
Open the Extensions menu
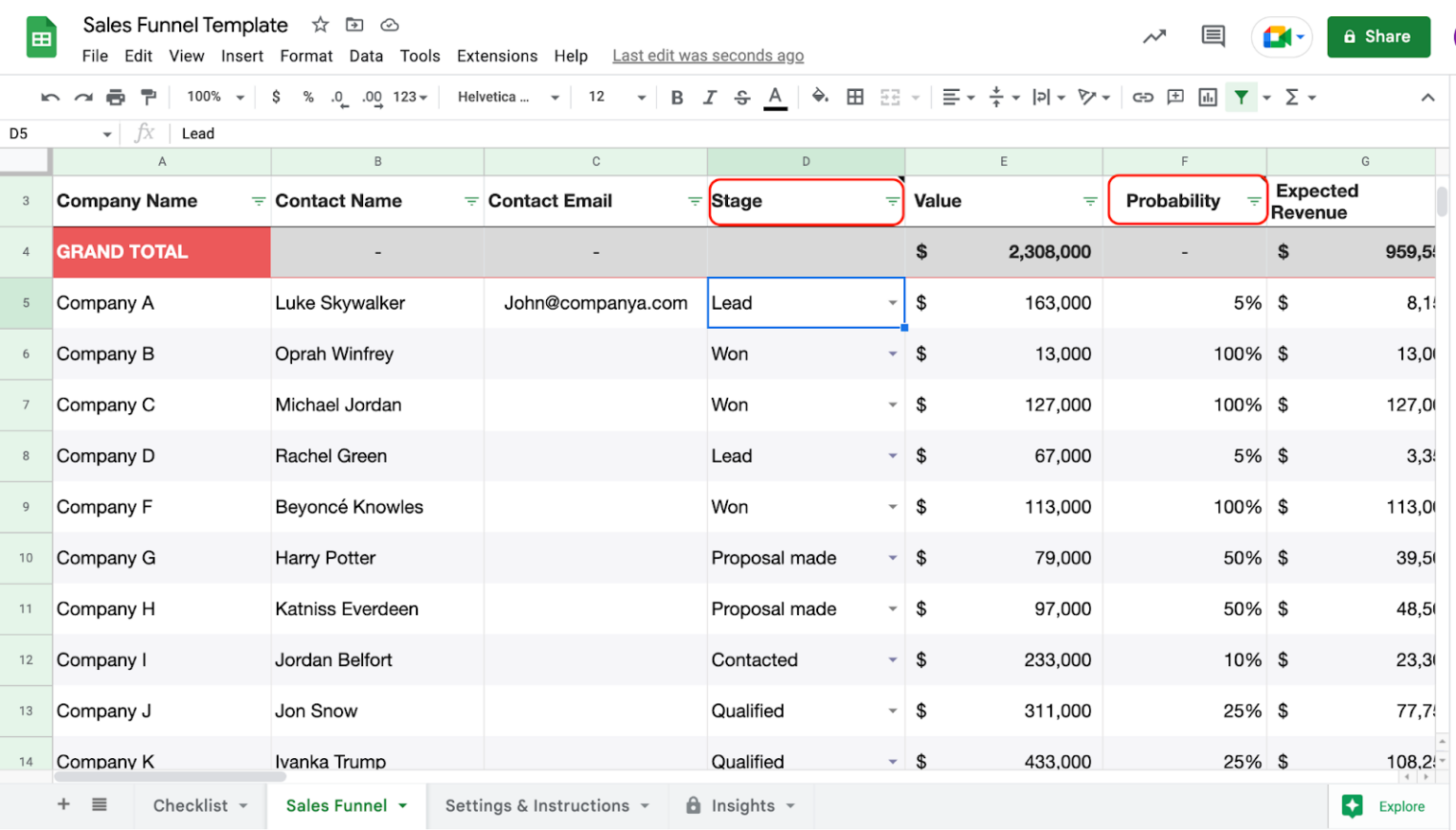[497, 56]
